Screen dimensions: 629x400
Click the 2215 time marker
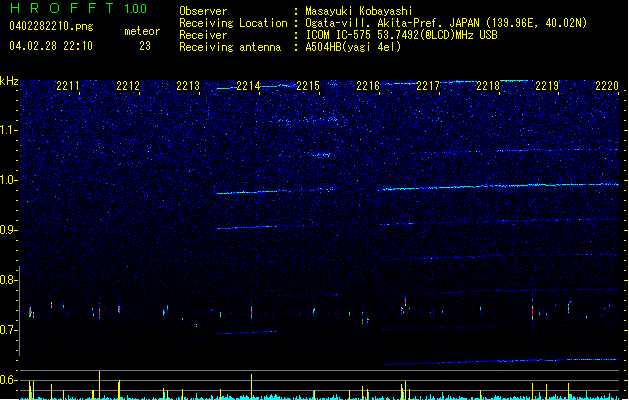pos(308,86)
